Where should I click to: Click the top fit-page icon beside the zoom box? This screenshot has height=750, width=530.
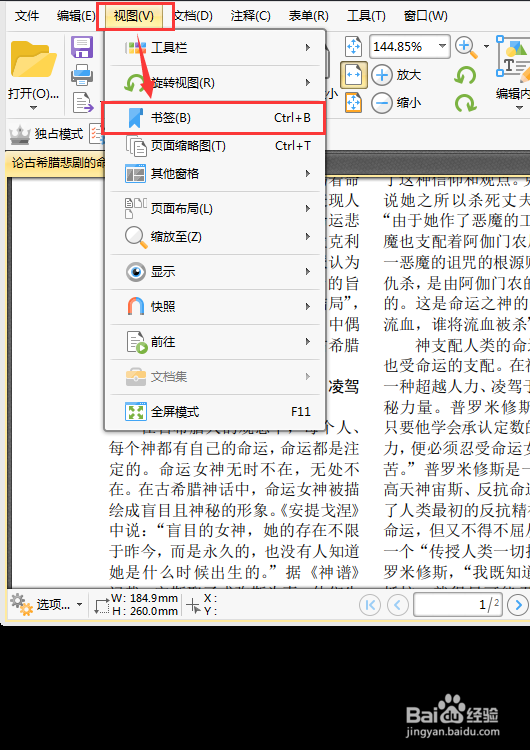pos(353,47)
